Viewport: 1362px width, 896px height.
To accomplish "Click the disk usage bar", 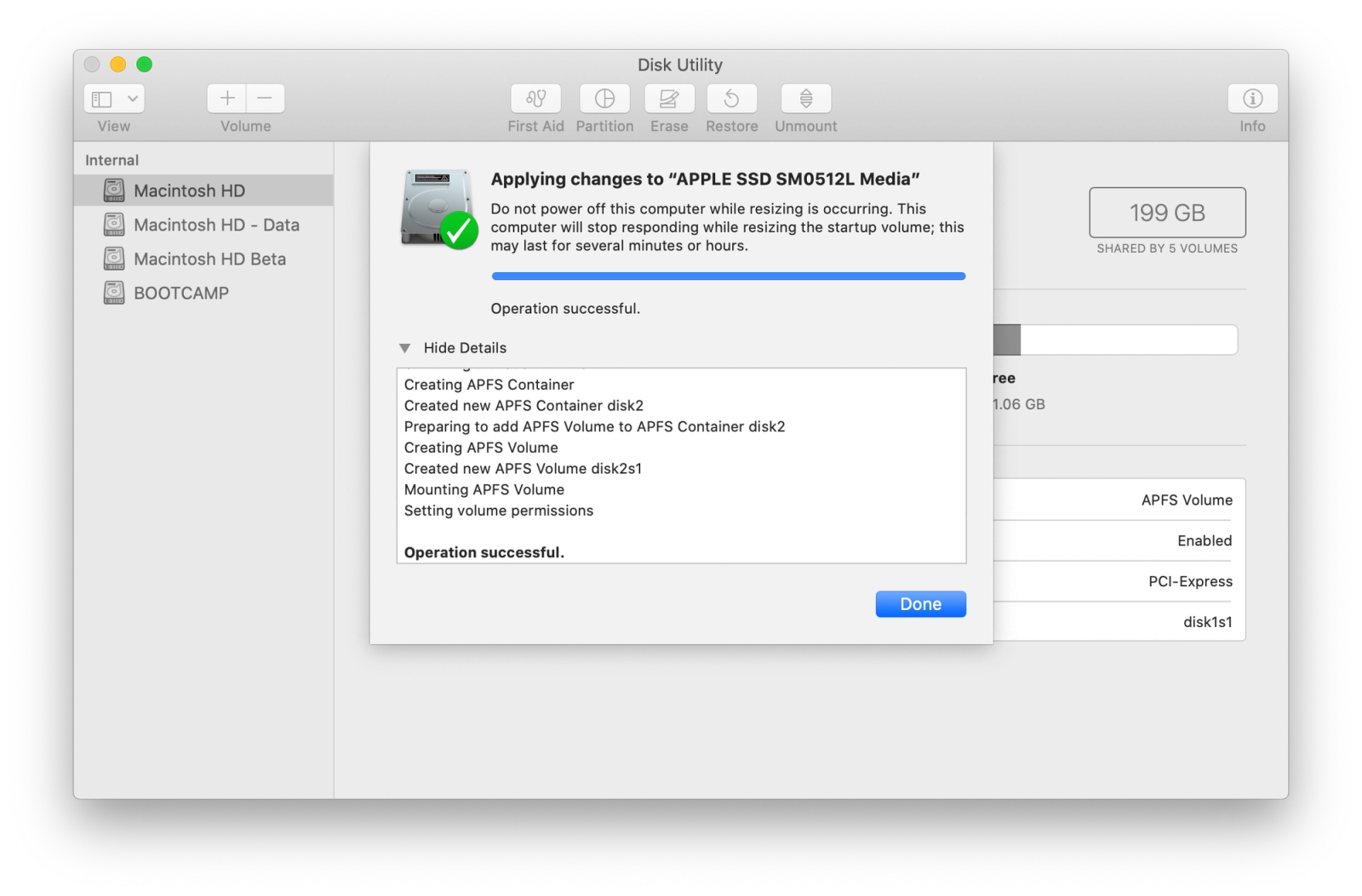I will click(1115, 340).
